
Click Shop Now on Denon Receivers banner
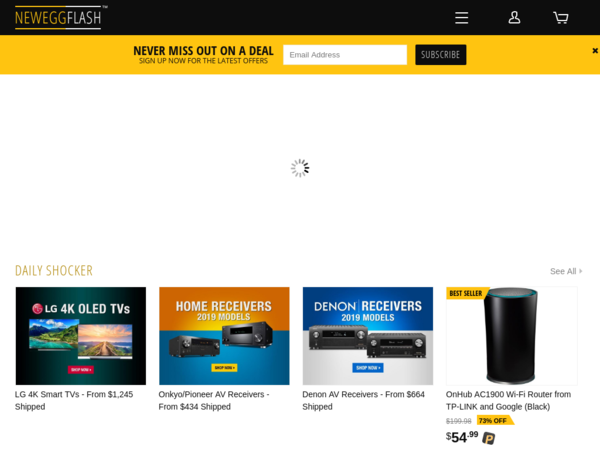368,368
